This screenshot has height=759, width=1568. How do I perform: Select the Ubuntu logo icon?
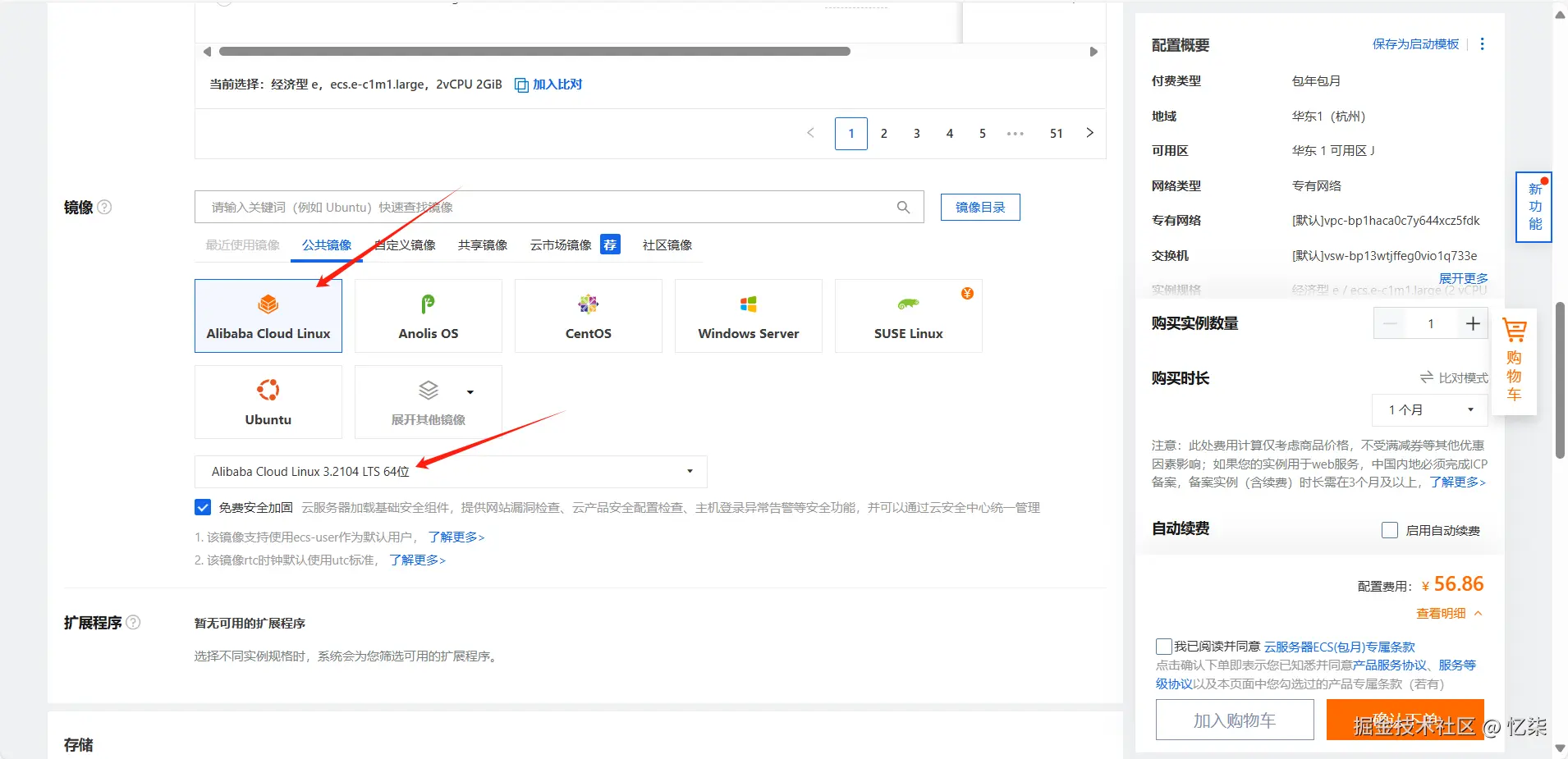[268, 390]
